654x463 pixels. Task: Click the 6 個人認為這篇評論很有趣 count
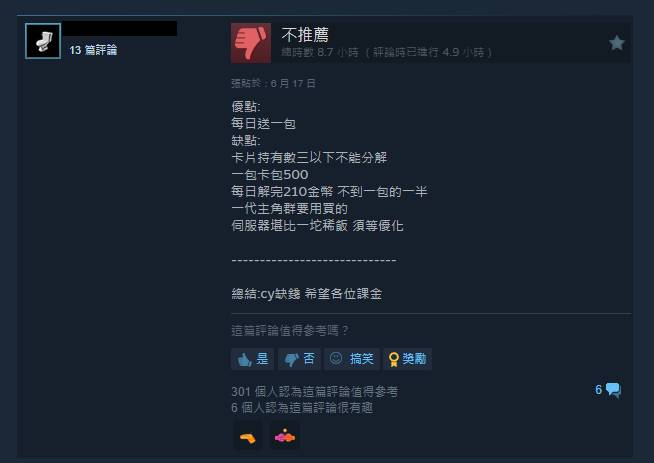[302, 408]
